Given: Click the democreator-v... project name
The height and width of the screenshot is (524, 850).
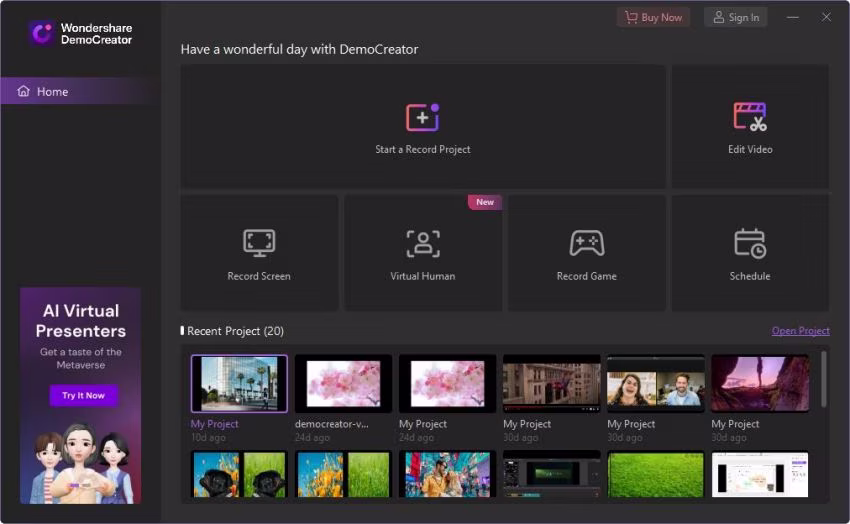Looking at the screenshot, I should coord(332,424).
